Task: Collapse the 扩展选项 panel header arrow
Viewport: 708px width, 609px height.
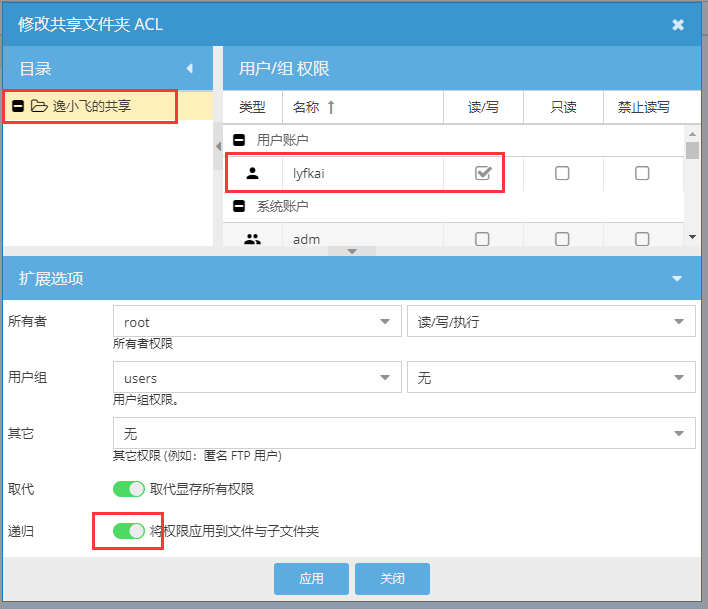Action: [x=677, y=278]
